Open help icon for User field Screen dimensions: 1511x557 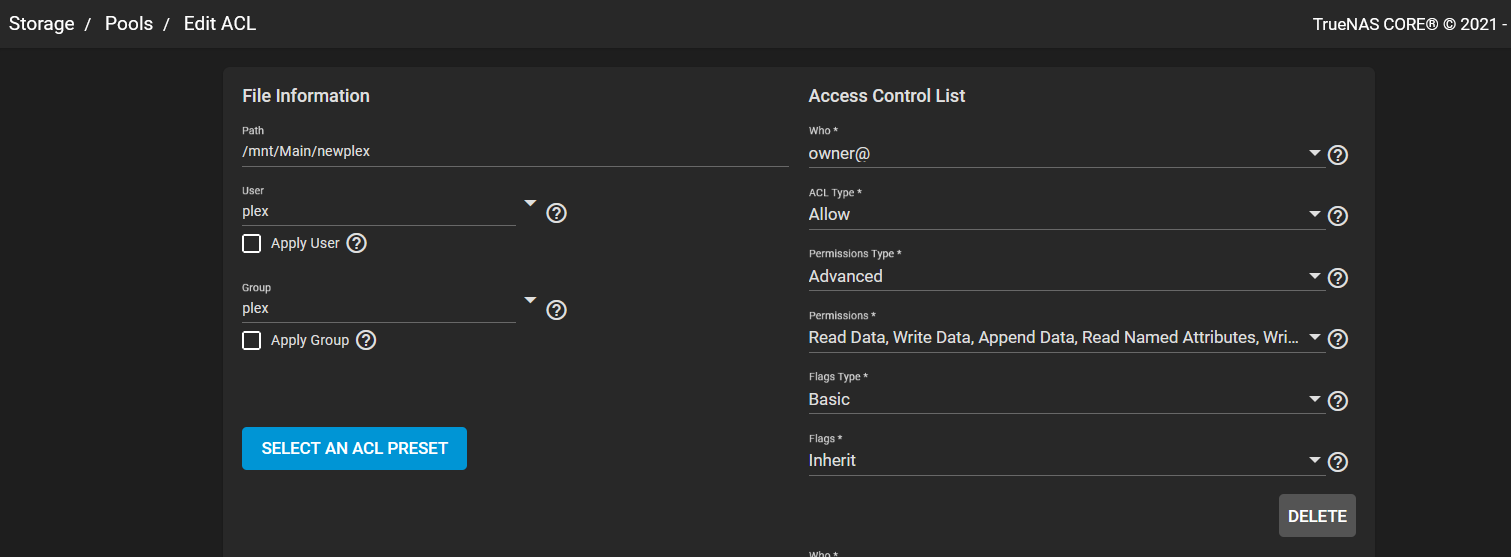point(557,213)
